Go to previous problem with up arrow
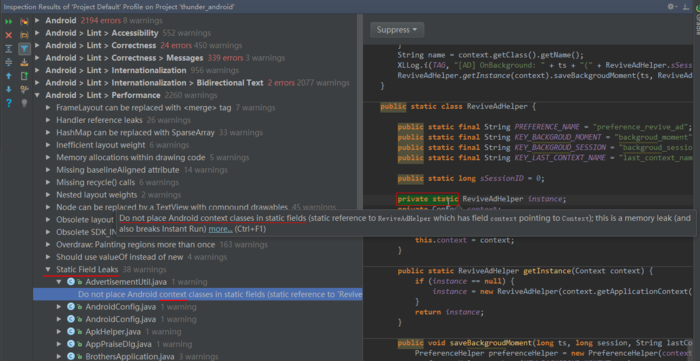The height and width of the screenshot is (361, 700). (x=8, y=76)
